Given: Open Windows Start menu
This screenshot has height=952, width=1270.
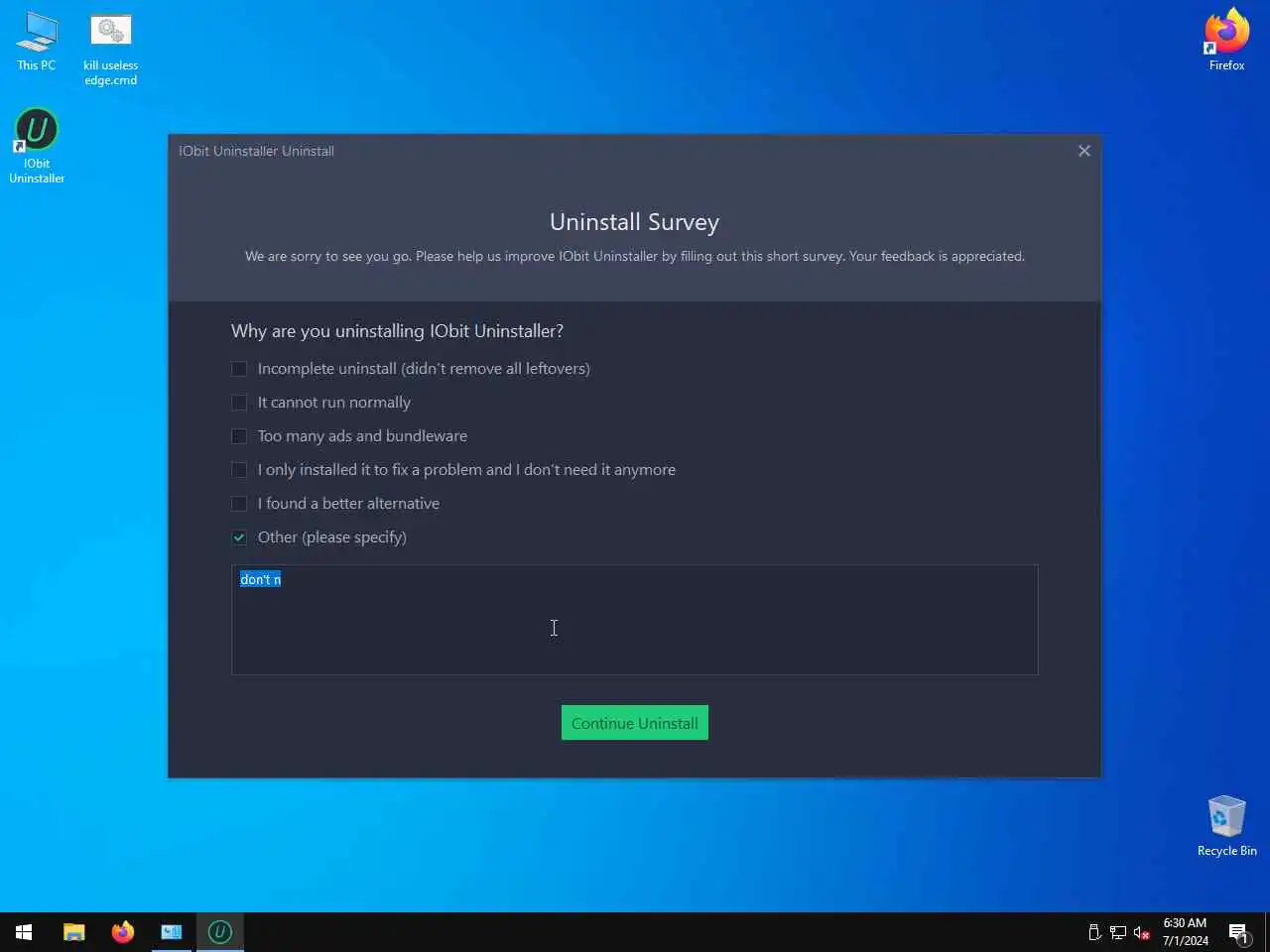Looking at the screenshot, I should tap(24, 932).
